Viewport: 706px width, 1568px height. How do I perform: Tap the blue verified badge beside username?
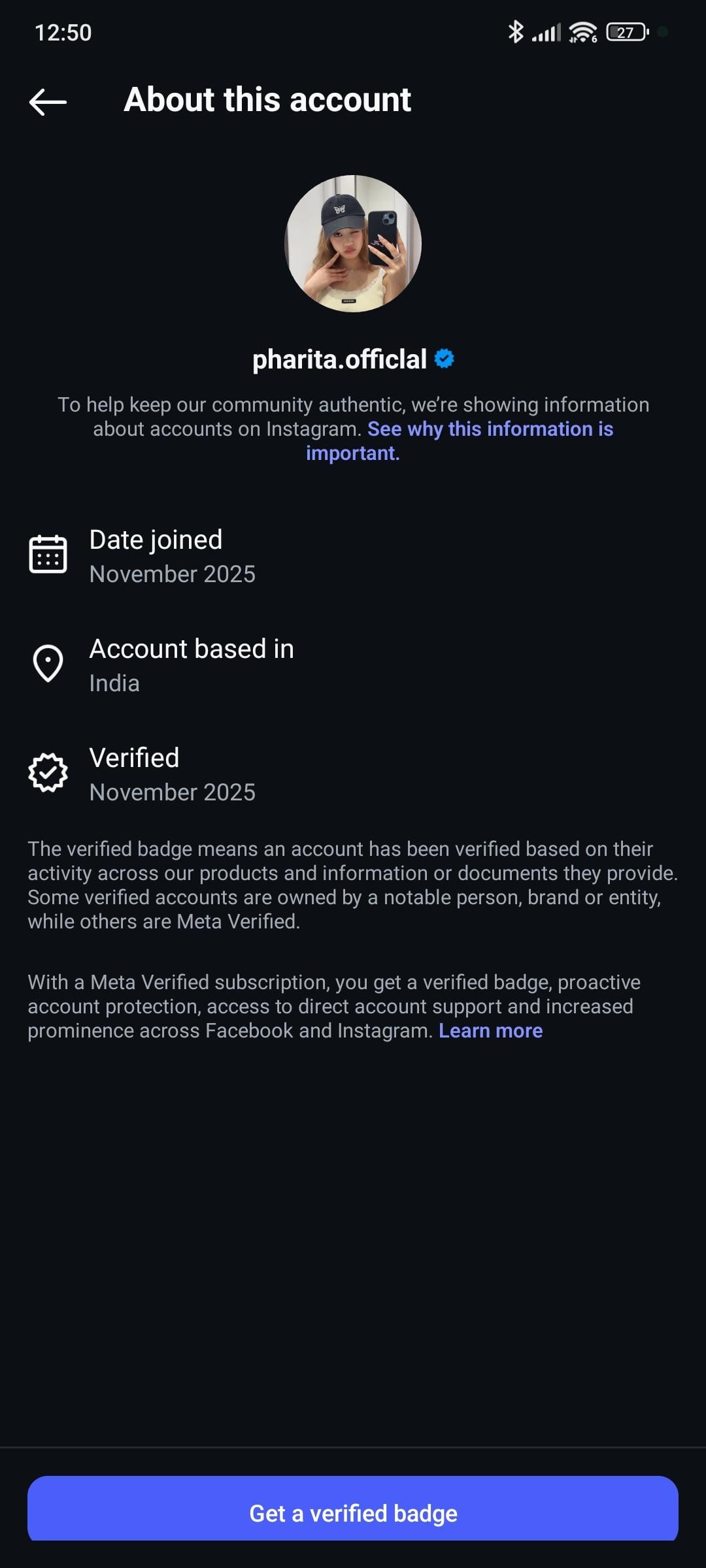coord(445,359)
